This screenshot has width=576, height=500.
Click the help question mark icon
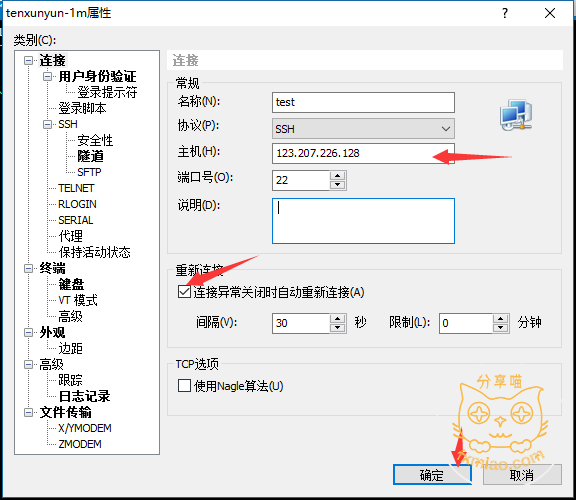click(505, 13)
